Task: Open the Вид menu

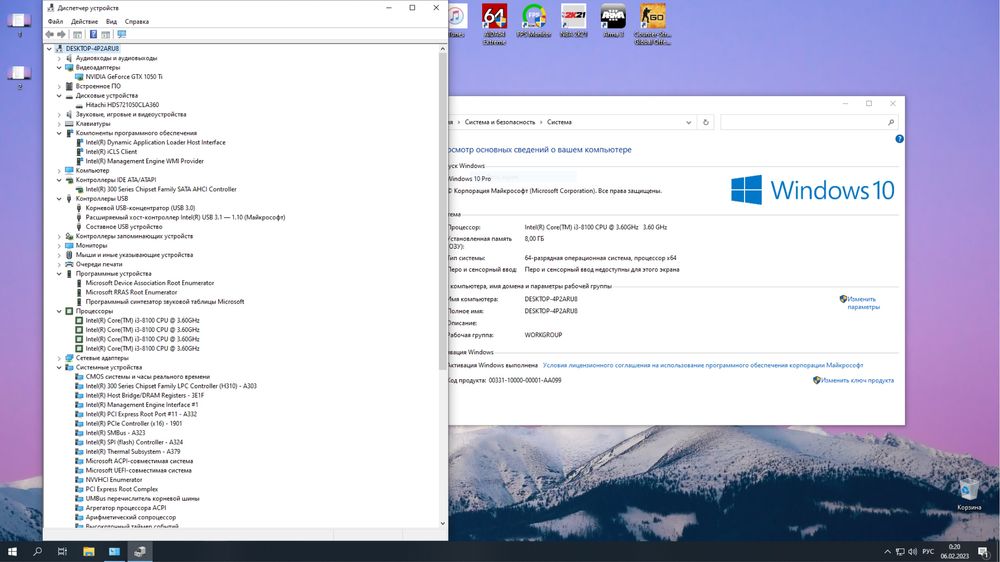Action: 111,21
